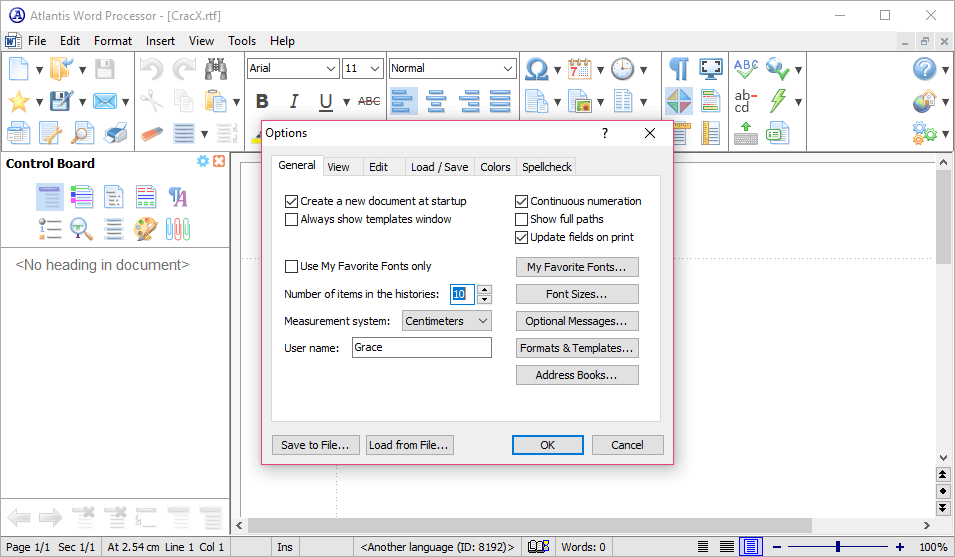Click the Send by email envelope icon
This screenshot has width=955, height=557.
105,101
